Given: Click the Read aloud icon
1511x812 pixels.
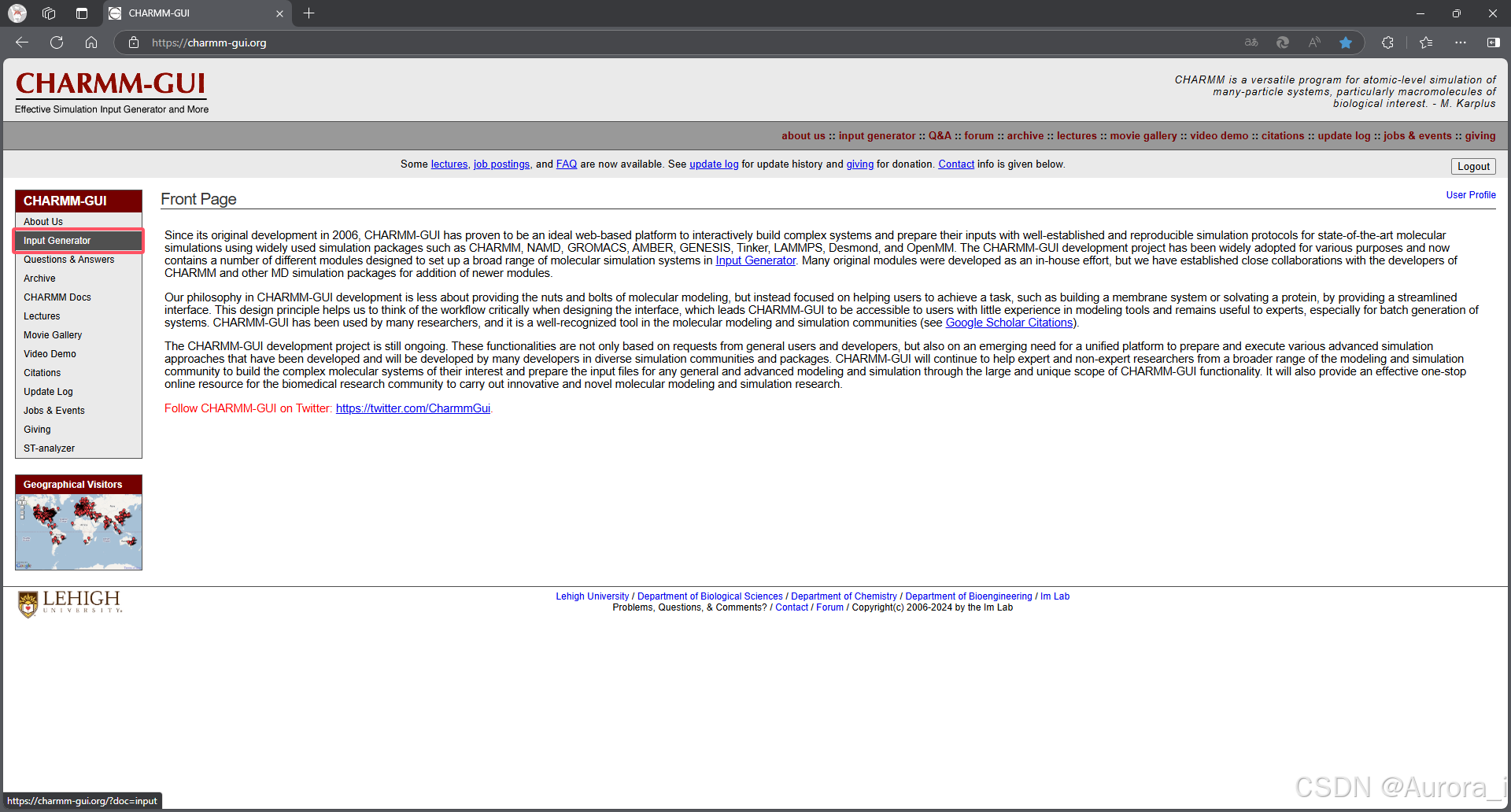Looking at the screenshot, I should (1314, 42).
